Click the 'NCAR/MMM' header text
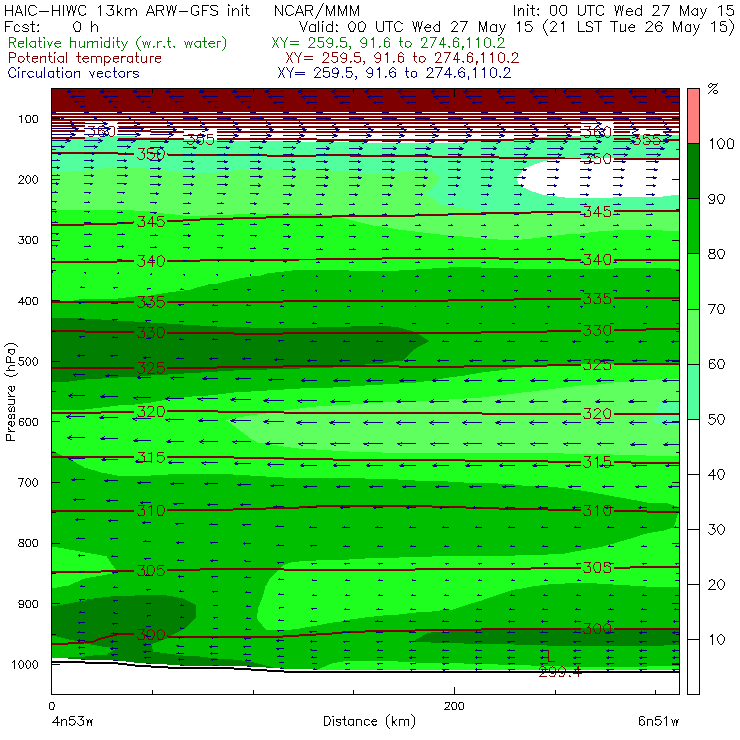Viewport: 740px width, 740px height. tap(317, 11)
